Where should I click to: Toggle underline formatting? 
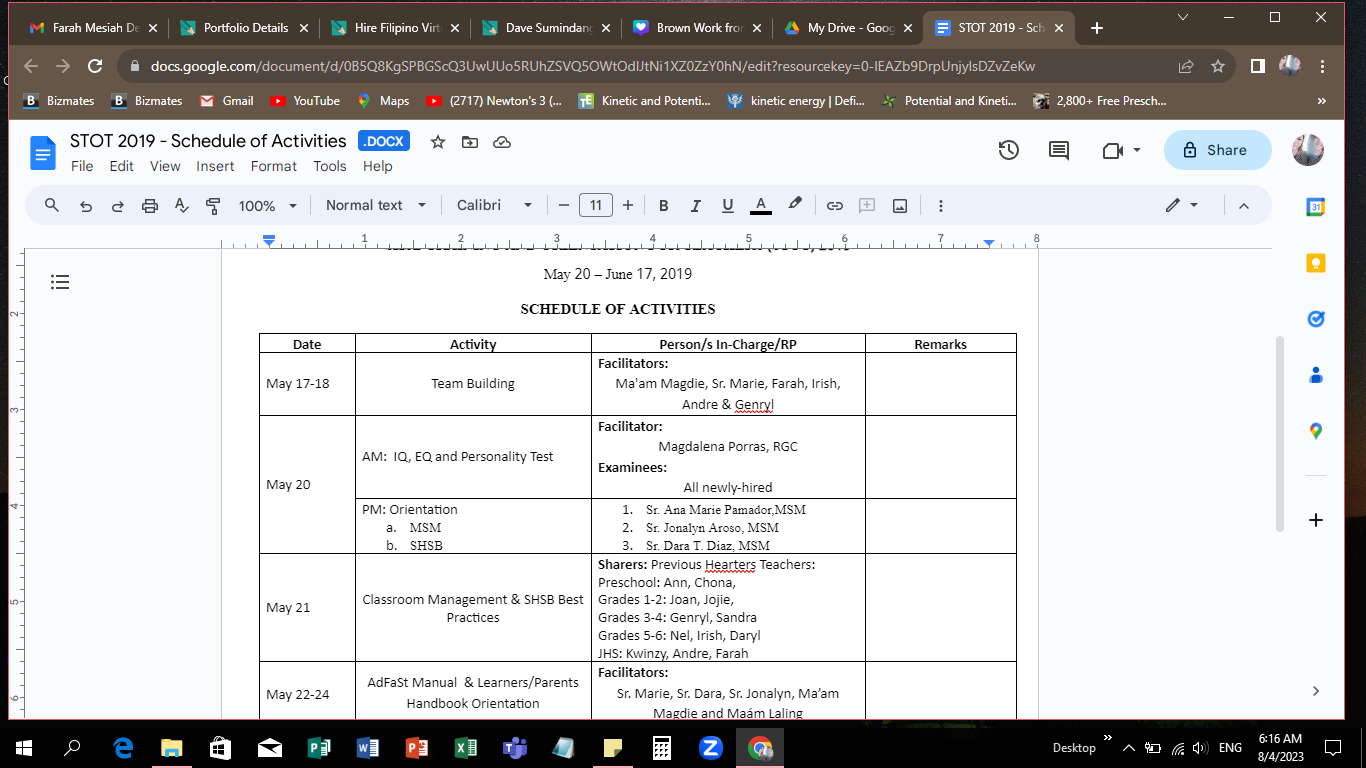[728, 205]
